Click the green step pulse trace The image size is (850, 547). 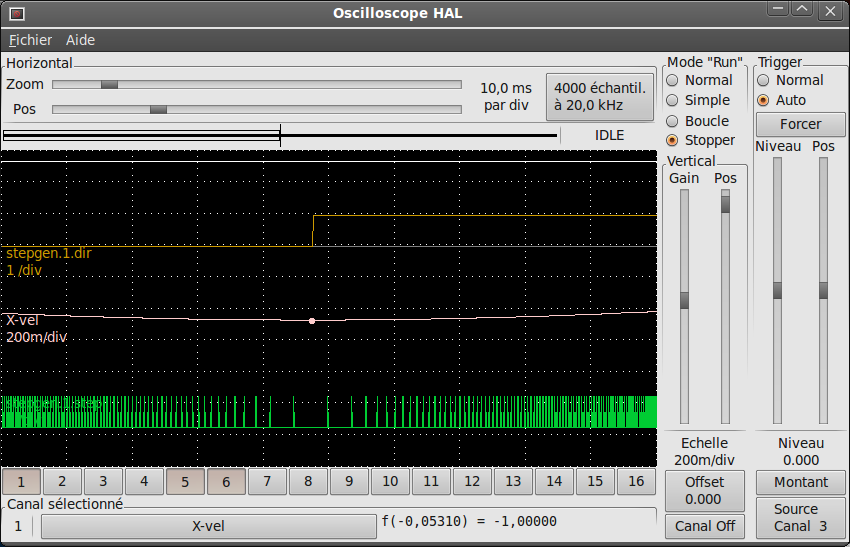pyautogui.click(x=329, y=412)
